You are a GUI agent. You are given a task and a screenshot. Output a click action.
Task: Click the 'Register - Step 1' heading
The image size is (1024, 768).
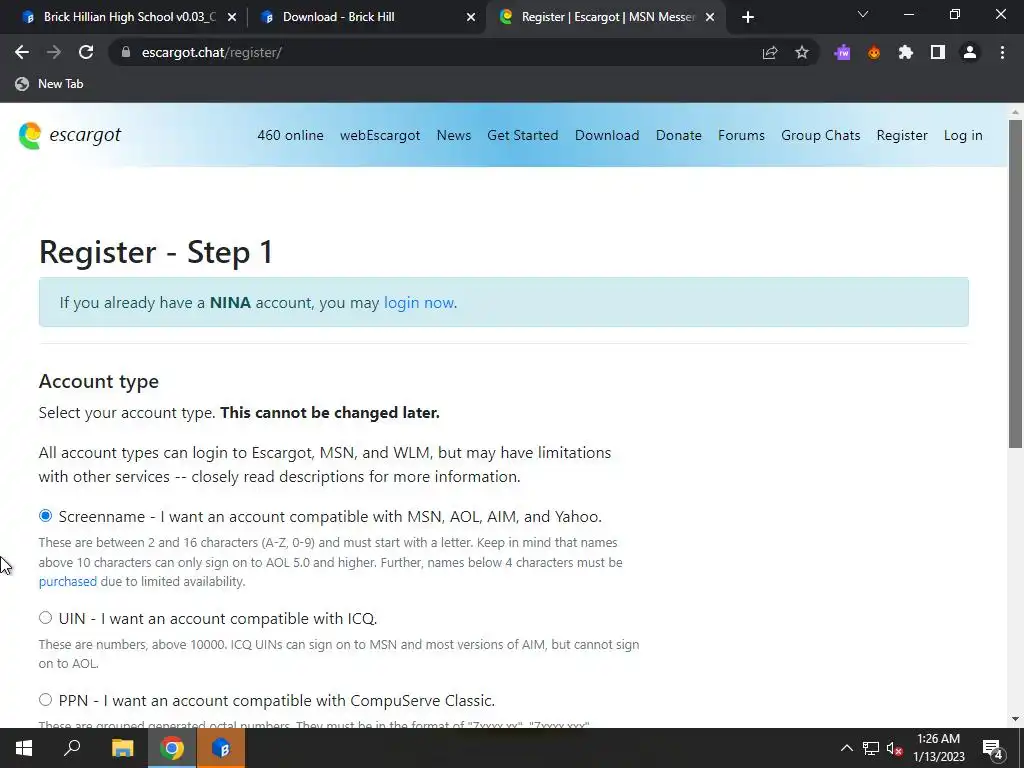(156, 252)
